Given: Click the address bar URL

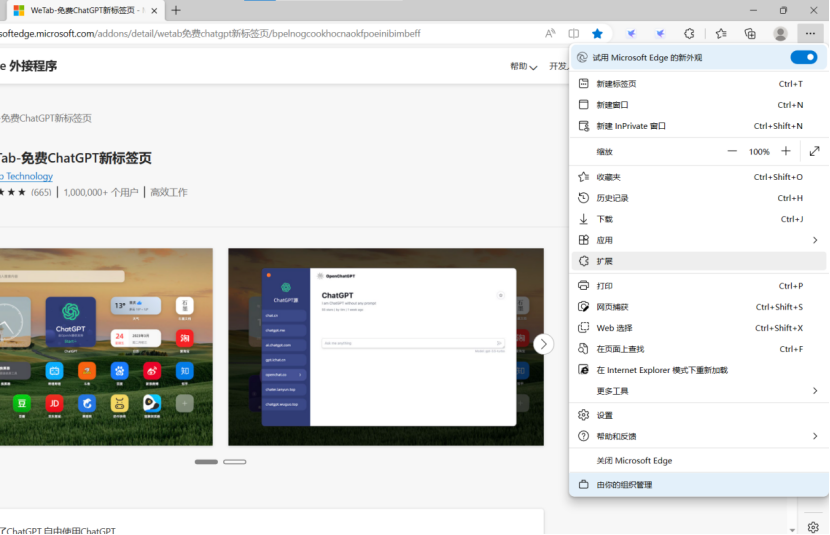Looking at the screenshot, I should coord(210,34).
